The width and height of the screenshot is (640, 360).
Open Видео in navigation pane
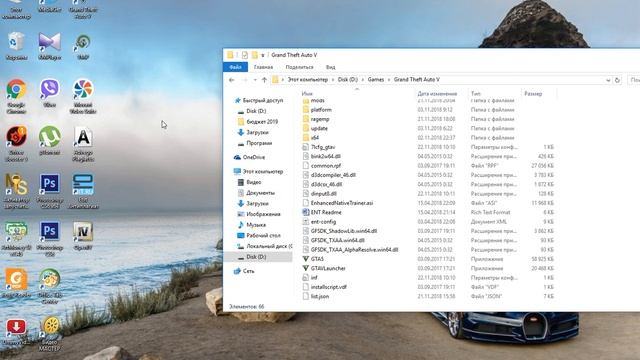point(249,182)
